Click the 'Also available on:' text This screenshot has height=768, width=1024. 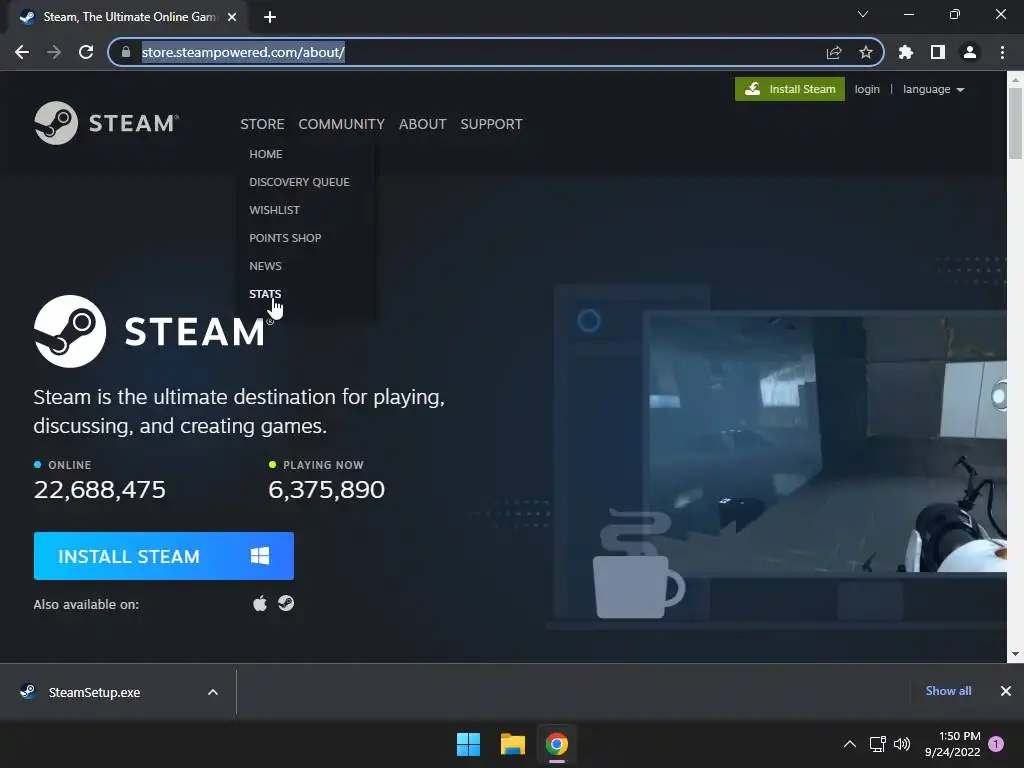pyautogui.click(x=86, y=605)
